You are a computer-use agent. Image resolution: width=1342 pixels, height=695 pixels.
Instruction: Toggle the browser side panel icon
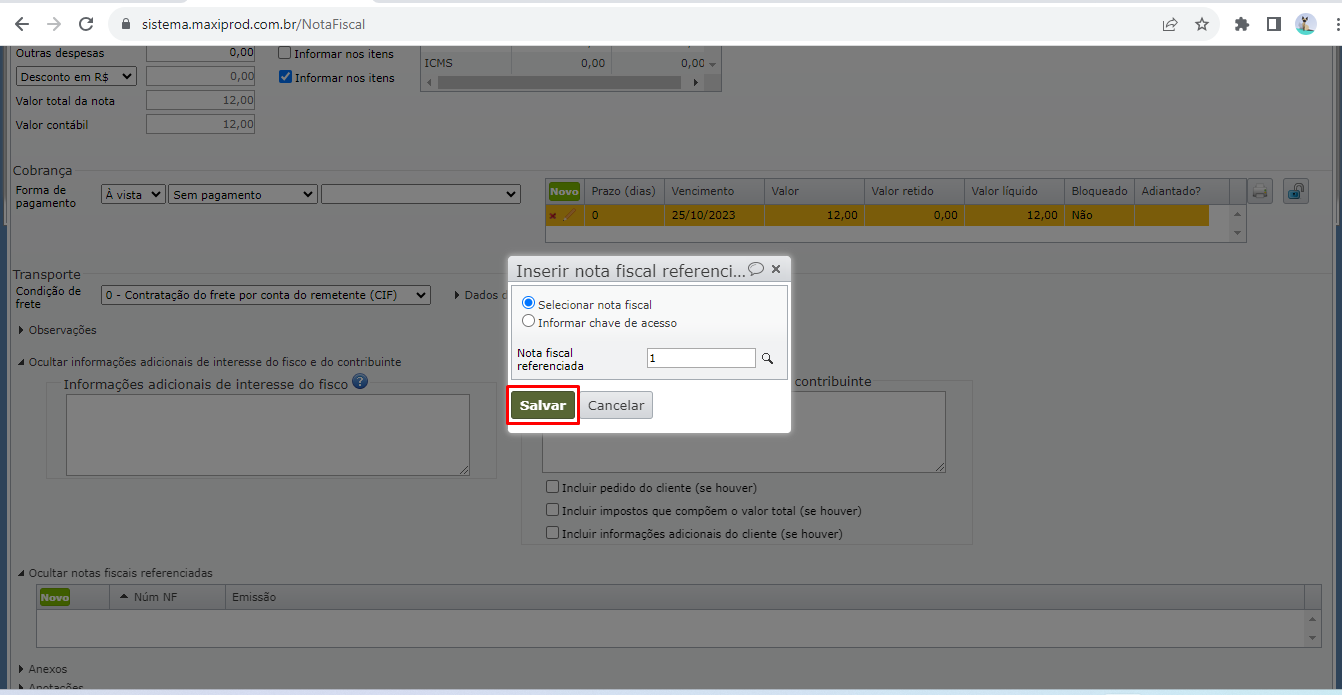(1273, 24)
